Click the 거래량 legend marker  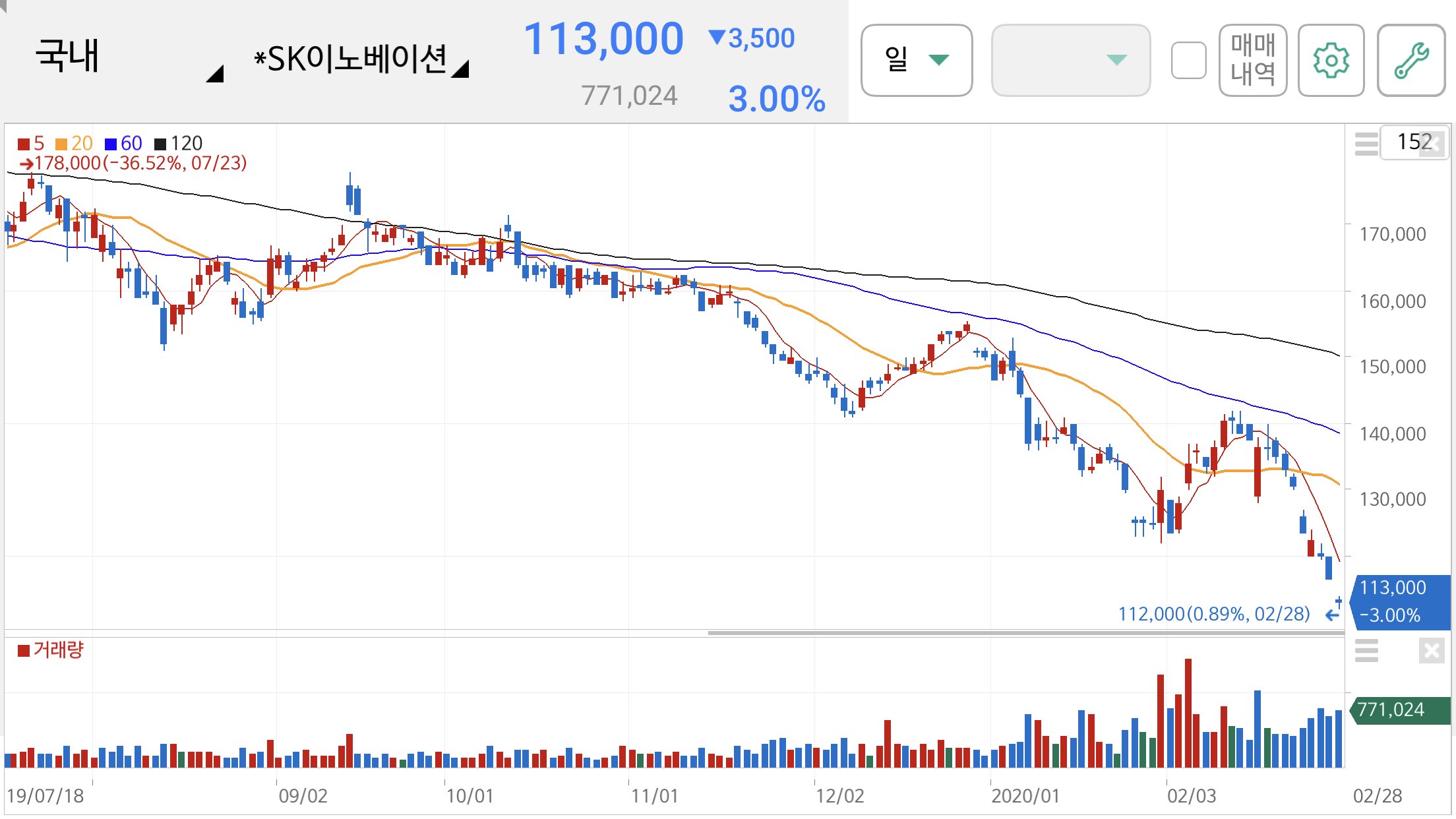point(24,651)
